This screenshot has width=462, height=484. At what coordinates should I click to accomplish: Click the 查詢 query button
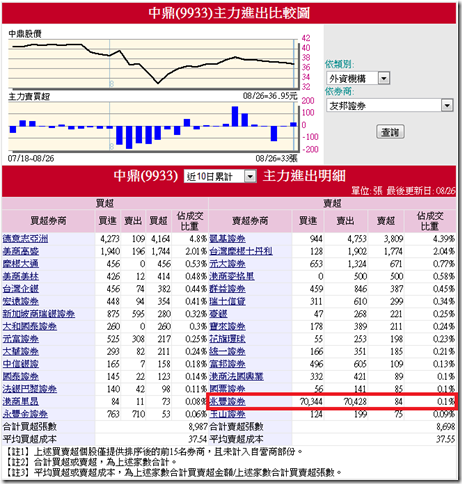point(390,132)
